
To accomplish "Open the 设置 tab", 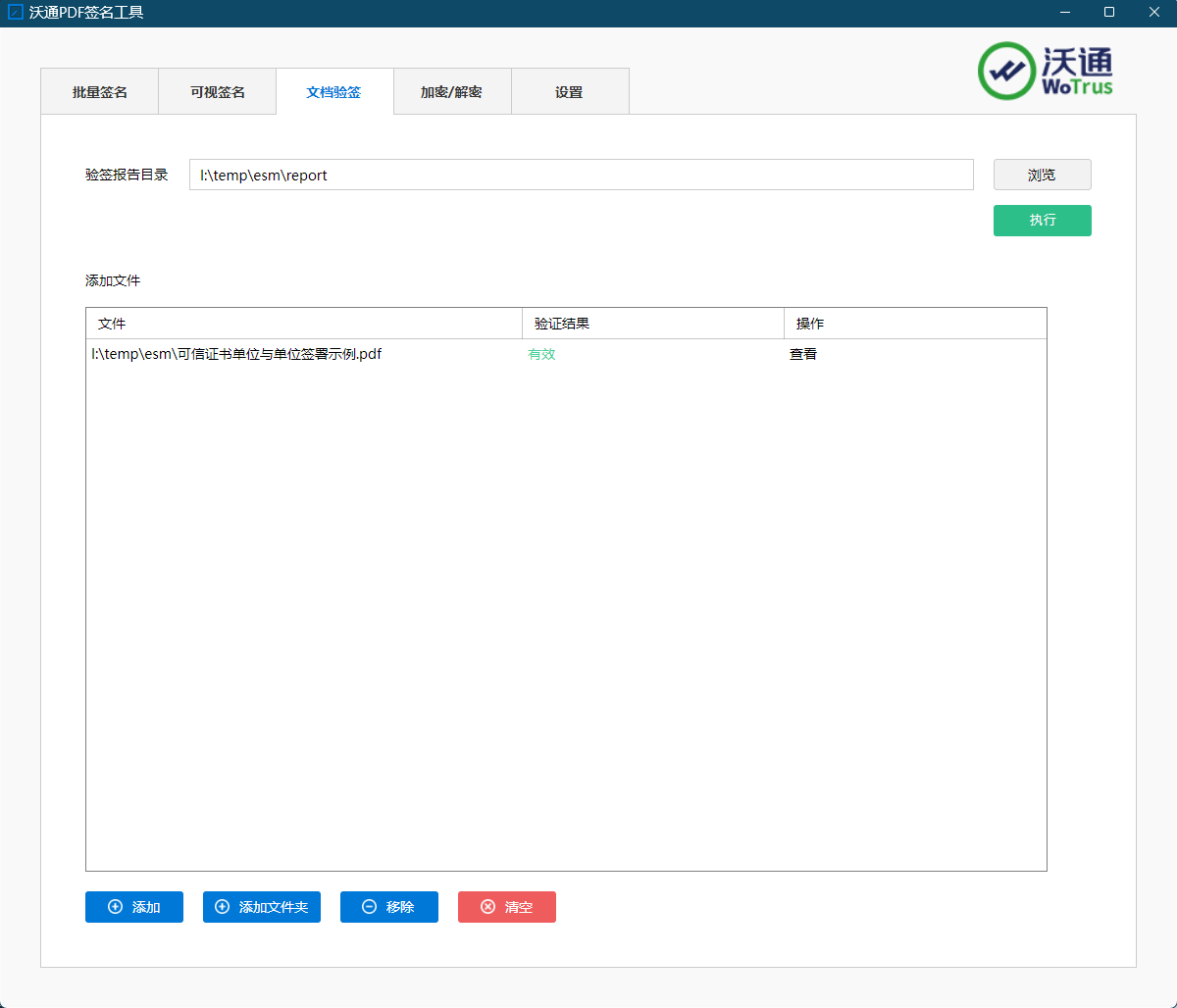I will 569,92.
